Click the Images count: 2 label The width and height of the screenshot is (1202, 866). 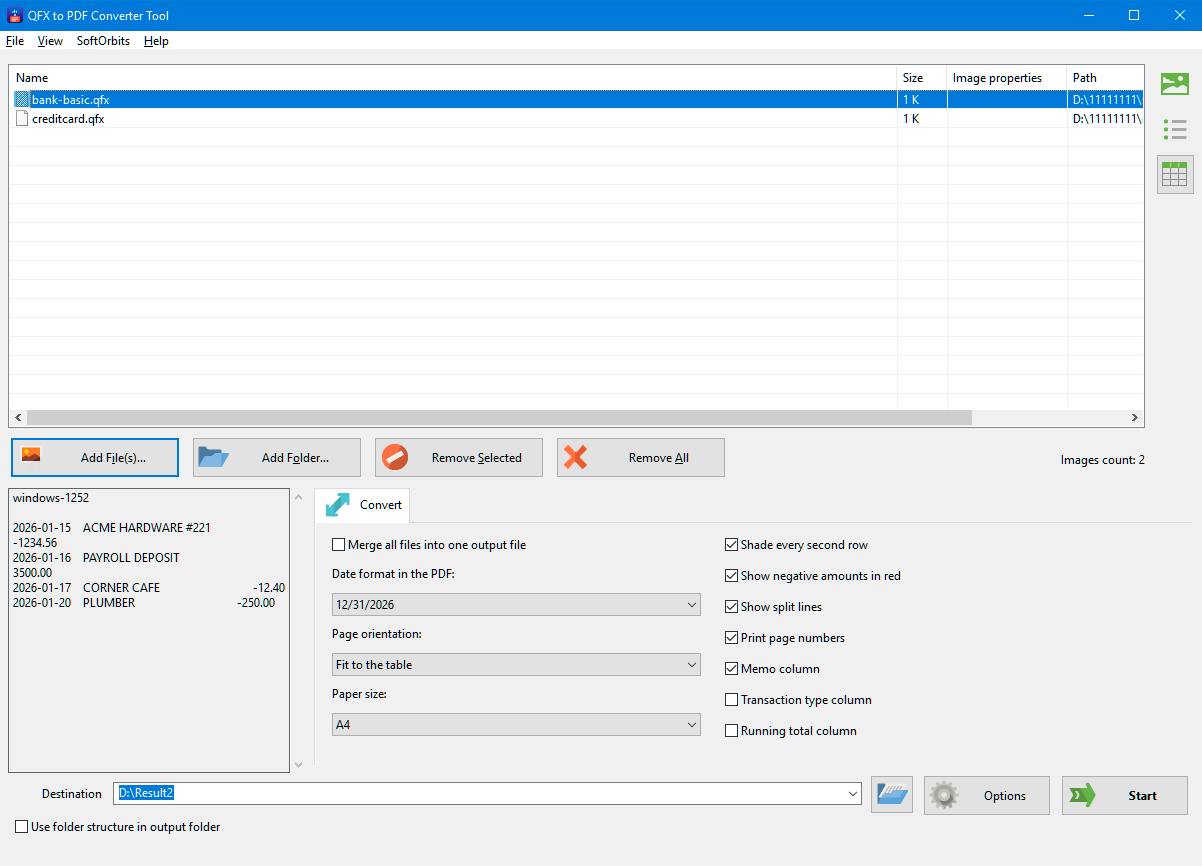tap(1103, 460)
